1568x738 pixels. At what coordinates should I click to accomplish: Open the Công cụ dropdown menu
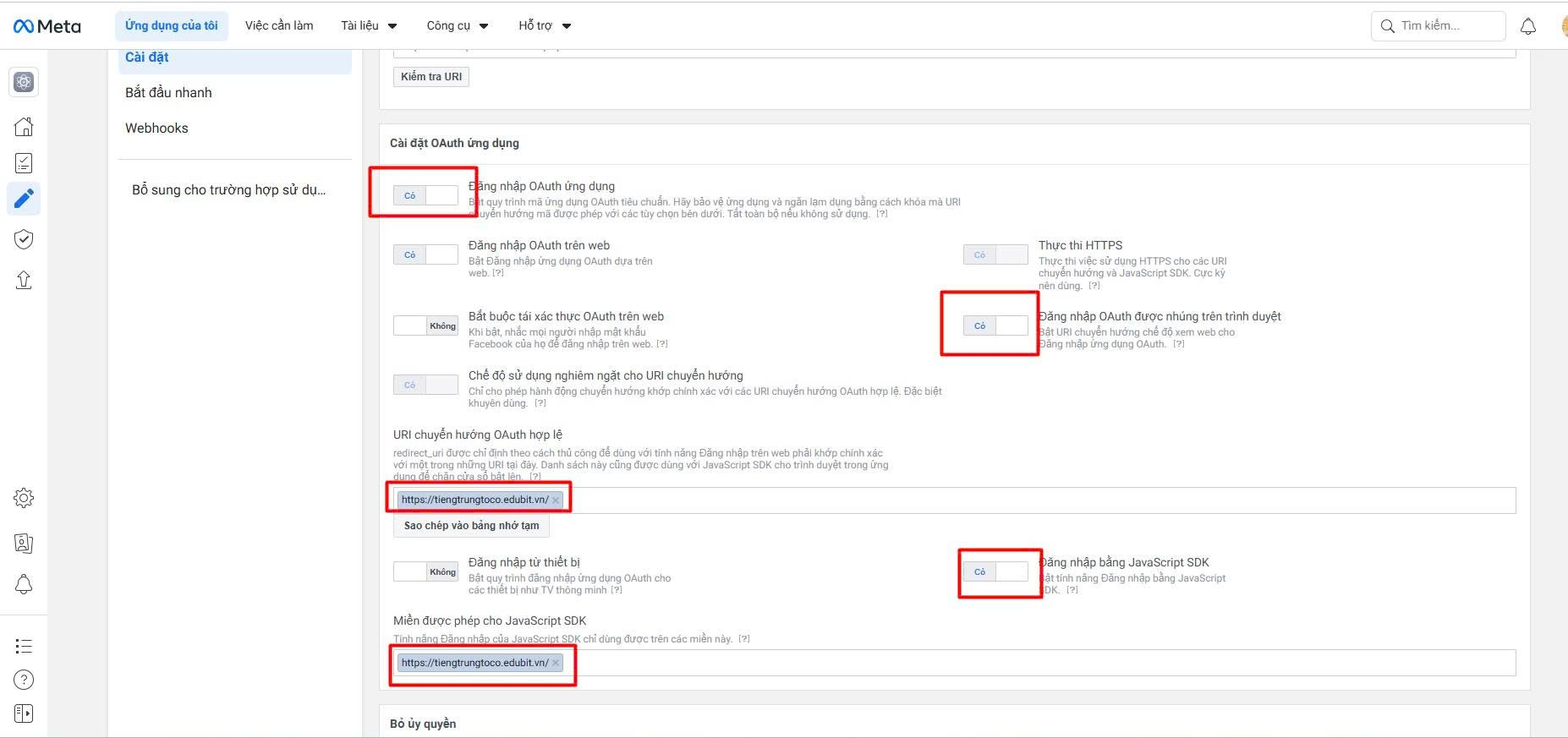457,26
